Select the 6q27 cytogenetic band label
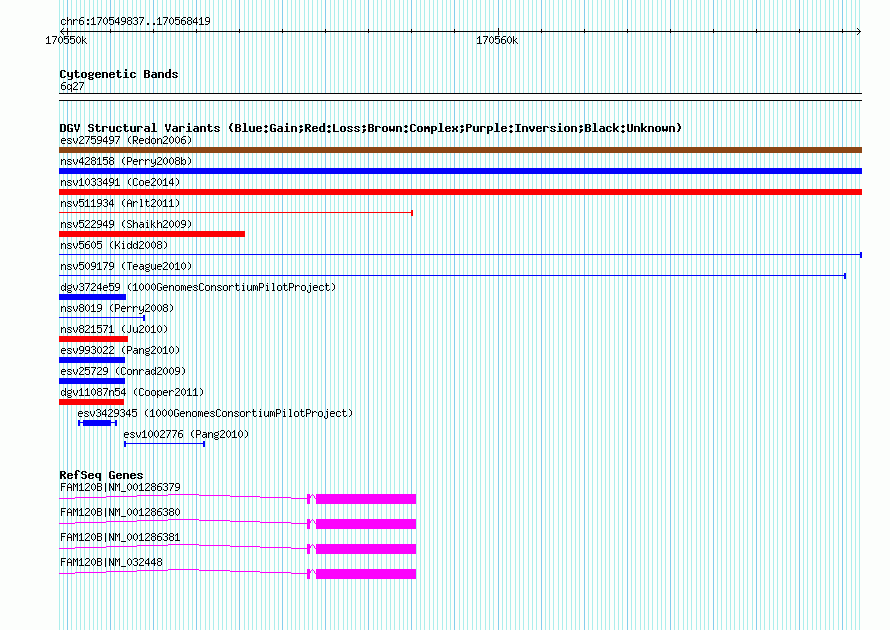Viewport: 890px width, 630px height. [x=72, y=86]
